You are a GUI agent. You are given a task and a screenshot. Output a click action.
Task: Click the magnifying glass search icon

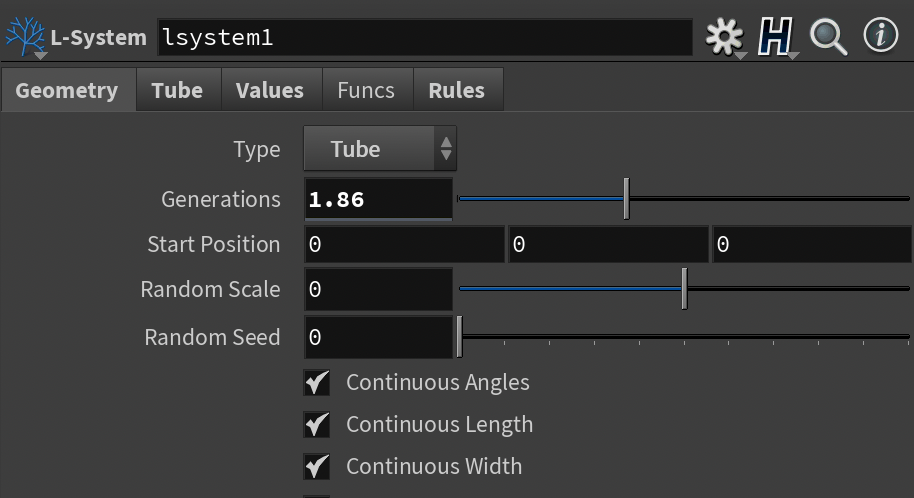coord(828,37)
